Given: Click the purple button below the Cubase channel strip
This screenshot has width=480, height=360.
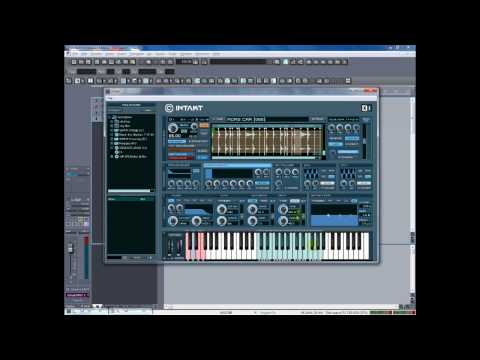Looking at the screenshot, I should click(x=76, y=295).
